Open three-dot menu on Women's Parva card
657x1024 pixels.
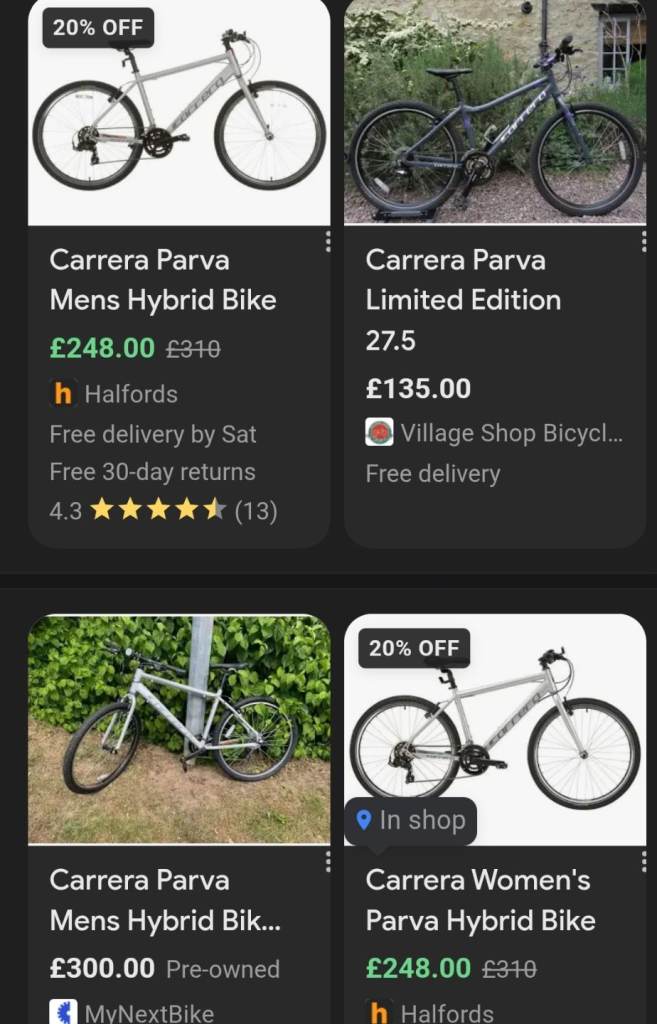click(x=643, y=861)
